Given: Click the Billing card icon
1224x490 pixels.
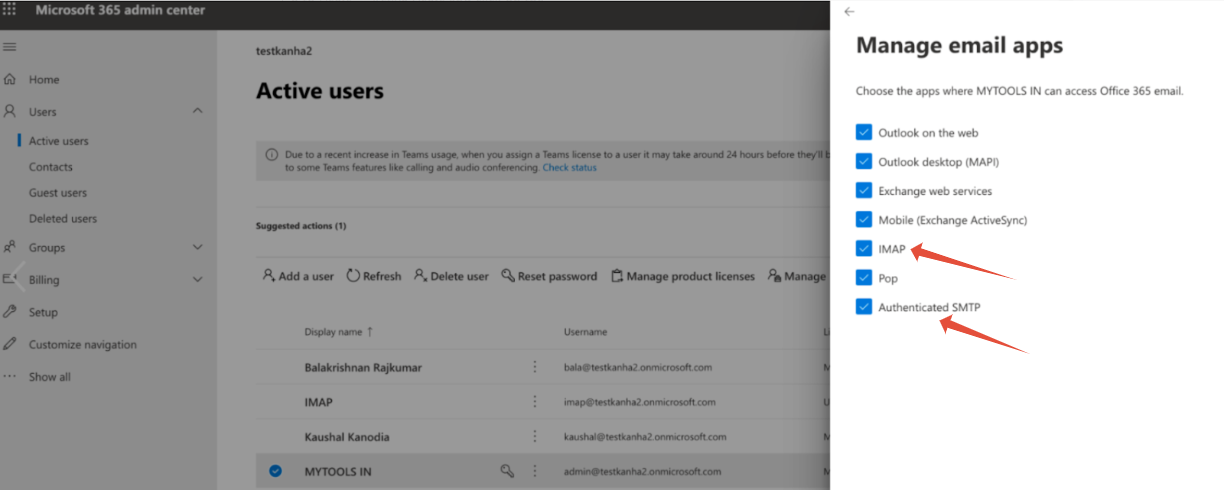Looking at the screenshot, I should [10, 279].
